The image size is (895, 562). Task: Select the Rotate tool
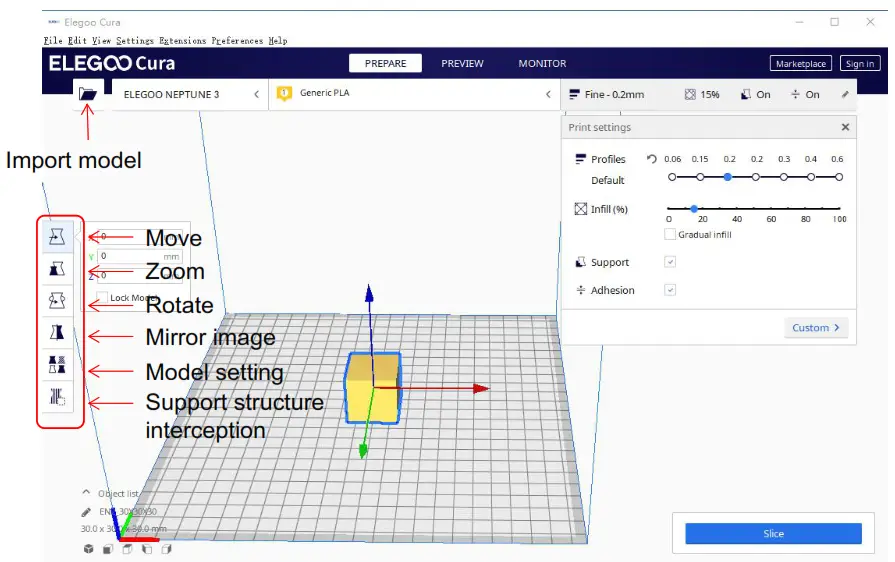tap(57, 300)
